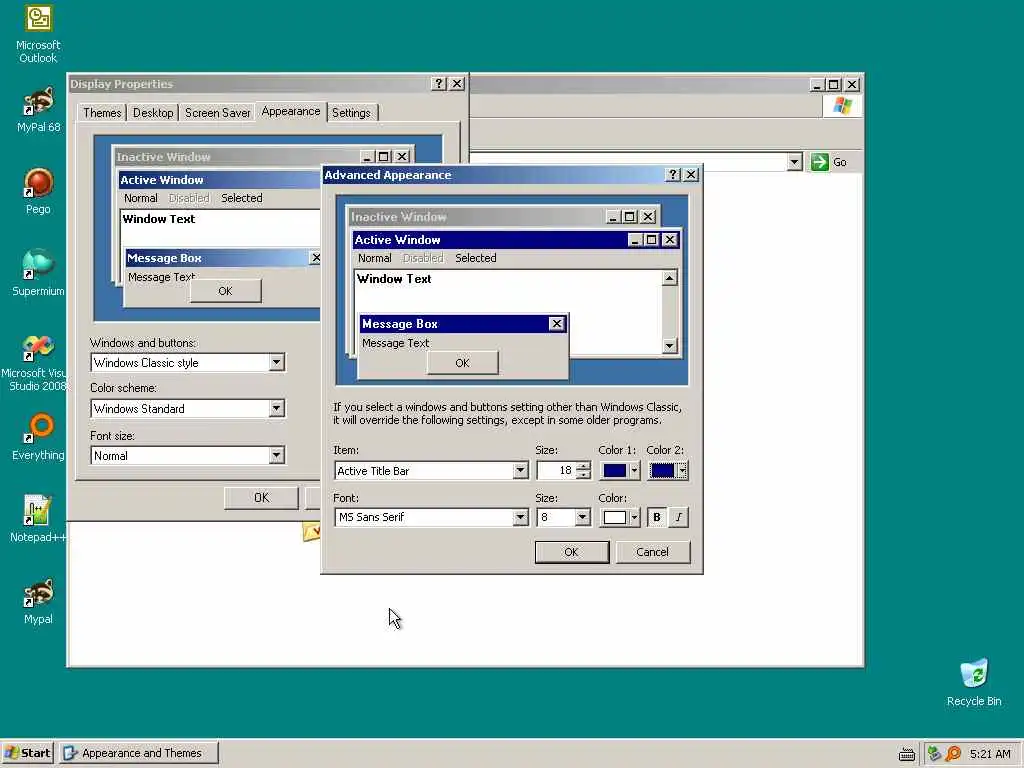Click the help button in Advanced Appearance title bar
Screen dimensions: 1024x768
(673, 174)
